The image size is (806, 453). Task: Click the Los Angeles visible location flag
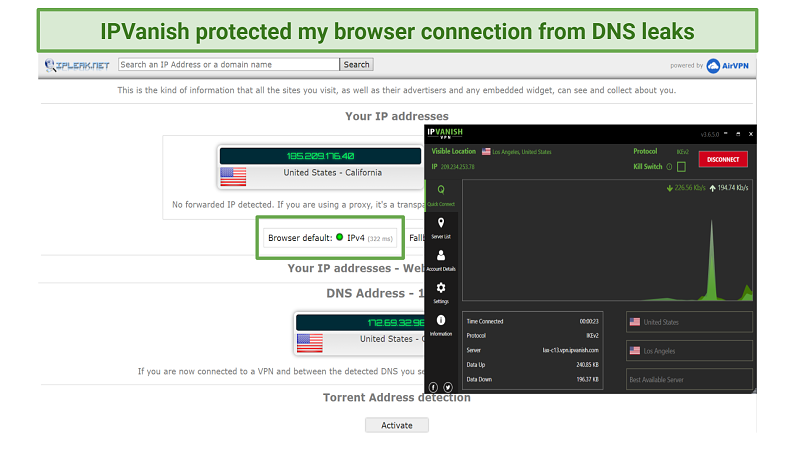[486, 152]
